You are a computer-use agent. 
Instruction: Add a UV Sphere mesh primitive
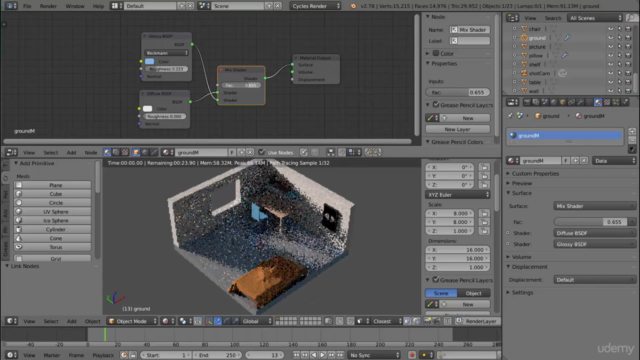52,211
